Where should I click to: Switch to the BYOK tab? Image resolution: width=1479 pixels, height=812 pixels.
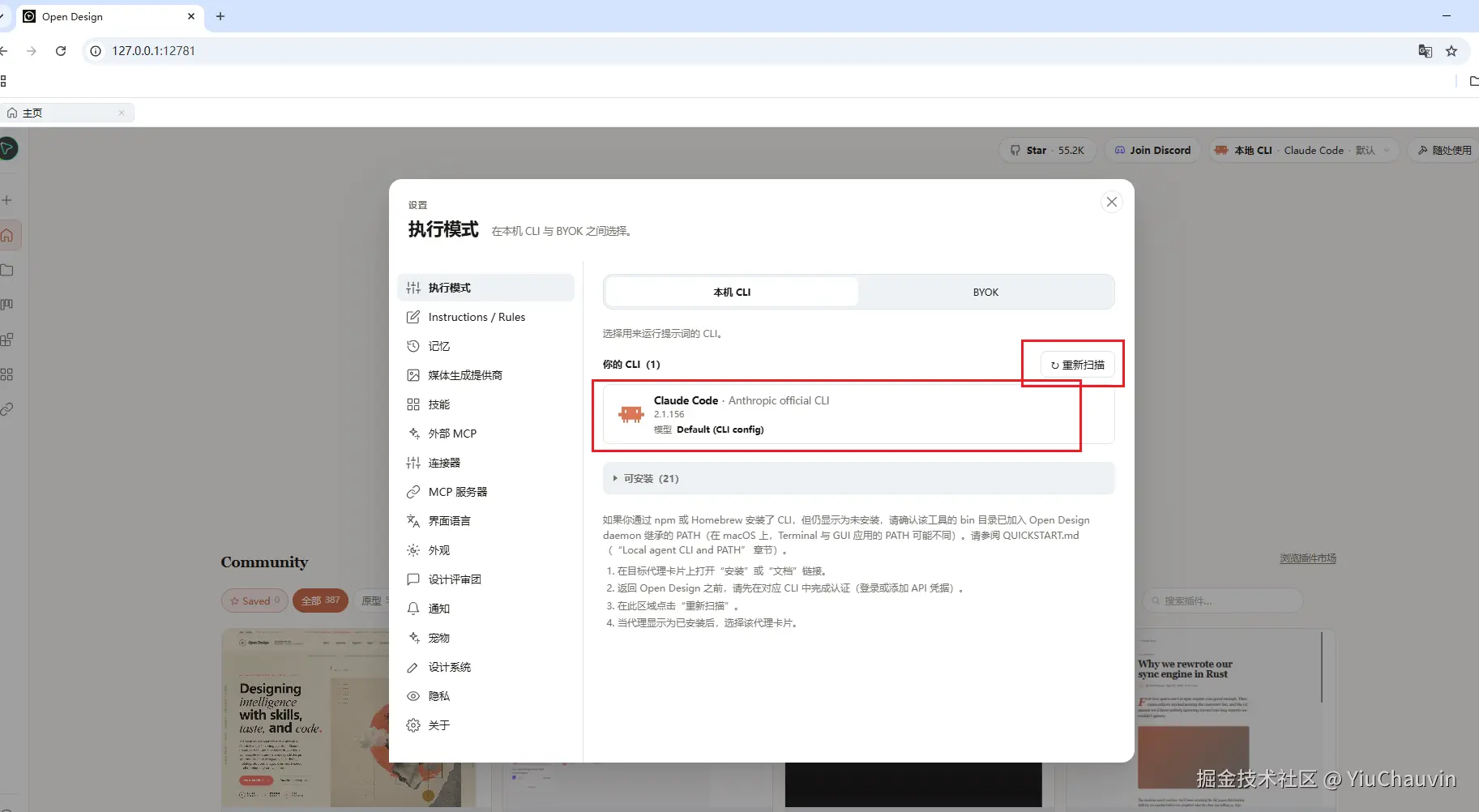pyautogui.click(x=985, y=292)
